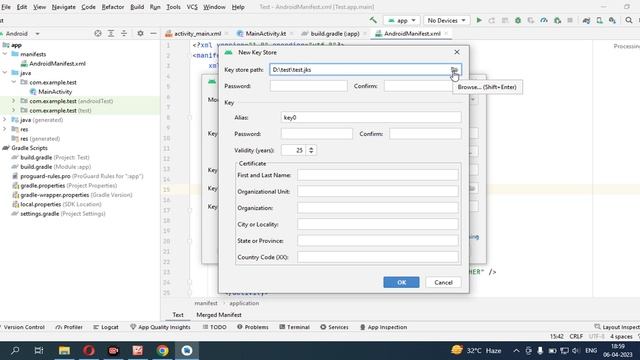This screenshot has height=360, width=640.
Task: Click the key store Confirm password field
Action: pyautogui.click(x=422, y=86)
